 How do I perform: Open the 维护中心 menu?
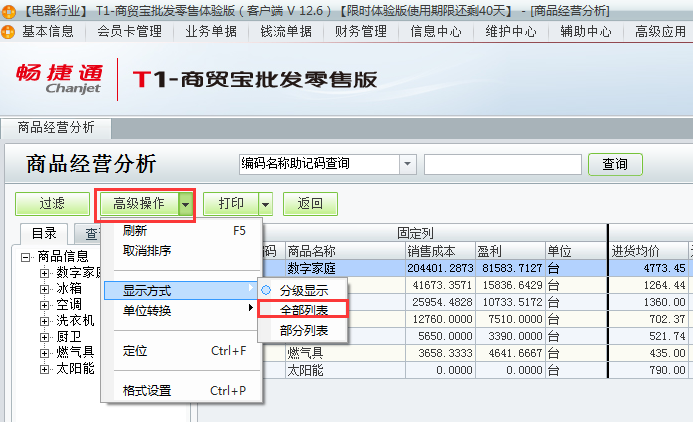pyautogui.click(x=511, y=32)
